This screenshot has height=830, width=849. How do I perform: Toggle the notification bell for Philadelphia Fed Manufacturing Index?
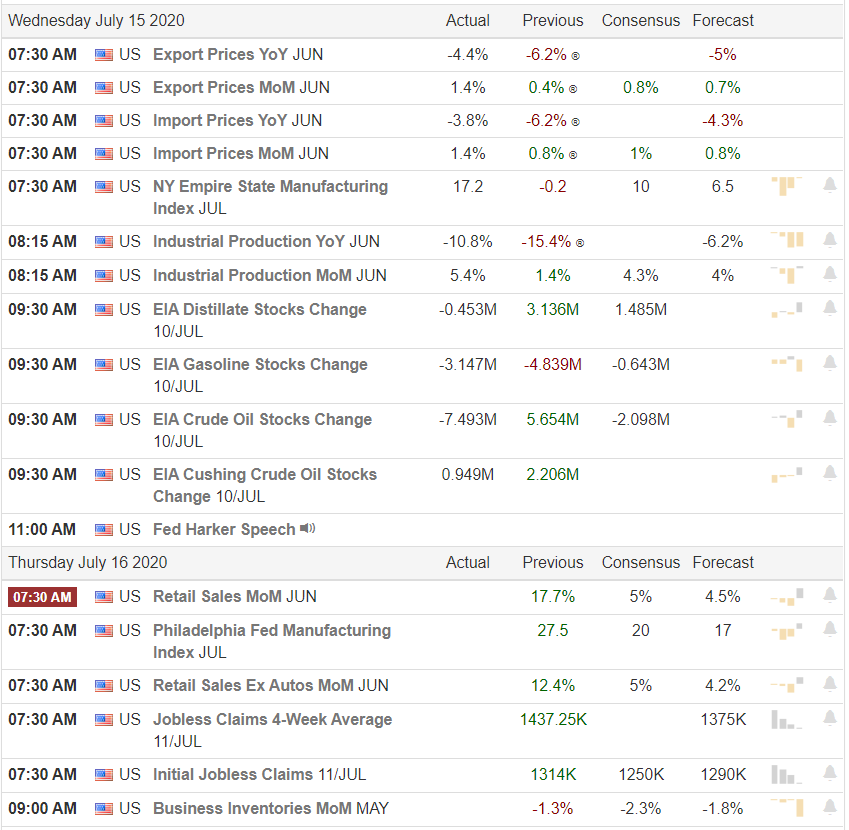pos(829,630)
